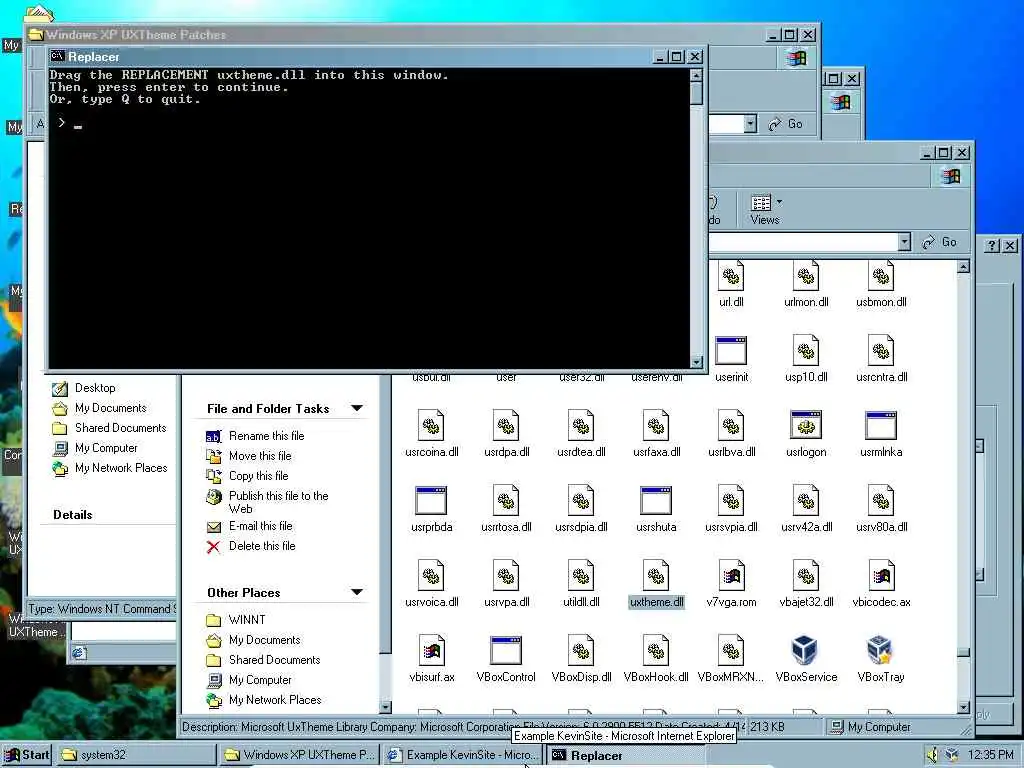Select the usrcoina.dll file icon

tap(431, 426)
